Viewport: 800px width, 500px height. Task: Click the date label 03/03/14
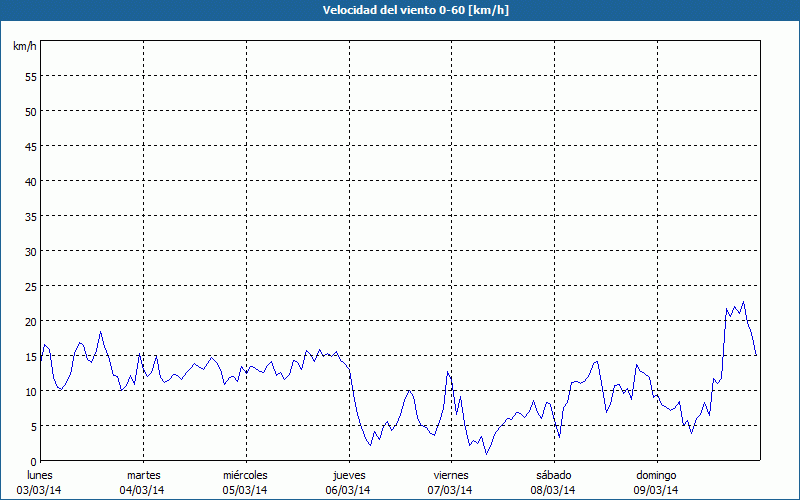40,490
